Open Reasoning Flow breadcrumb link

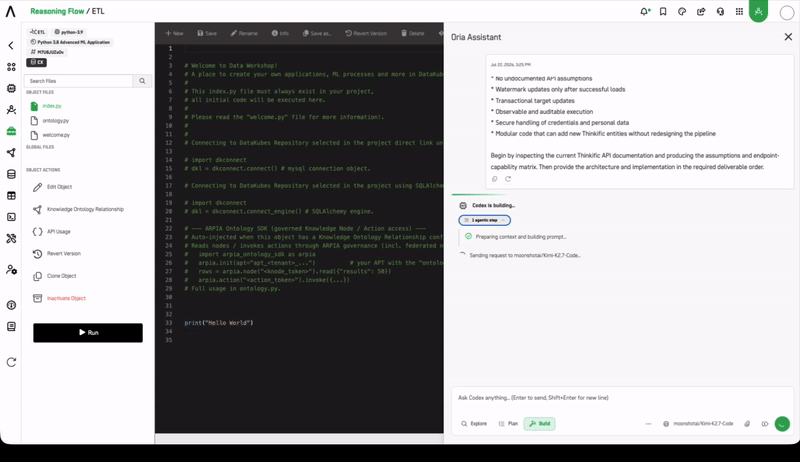pyautogui.click(x=57, y=11)
